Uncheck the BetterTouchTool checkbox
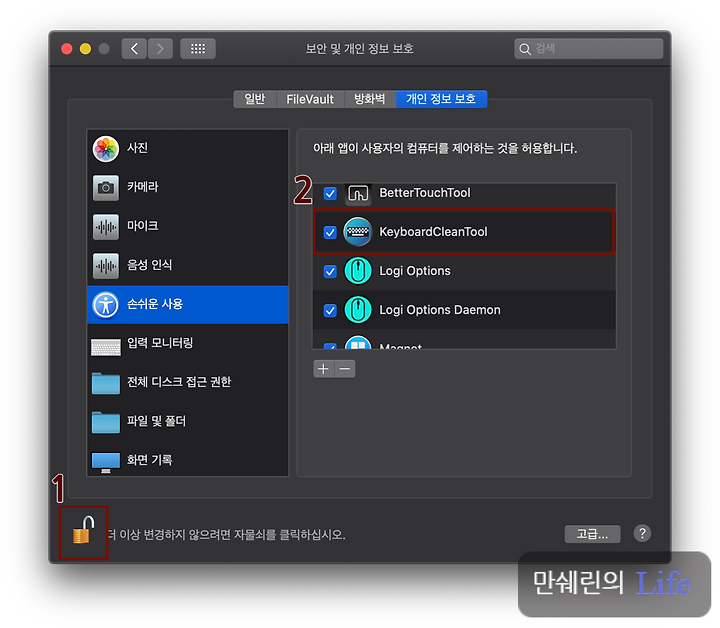This screenshot has height=628, width=720. pos(330,193)
